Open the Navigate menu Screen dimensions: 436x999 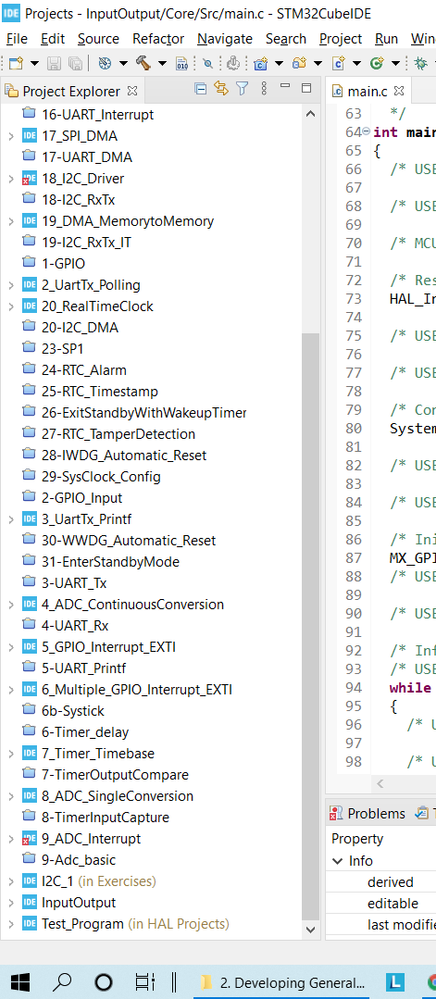point(225,39)
